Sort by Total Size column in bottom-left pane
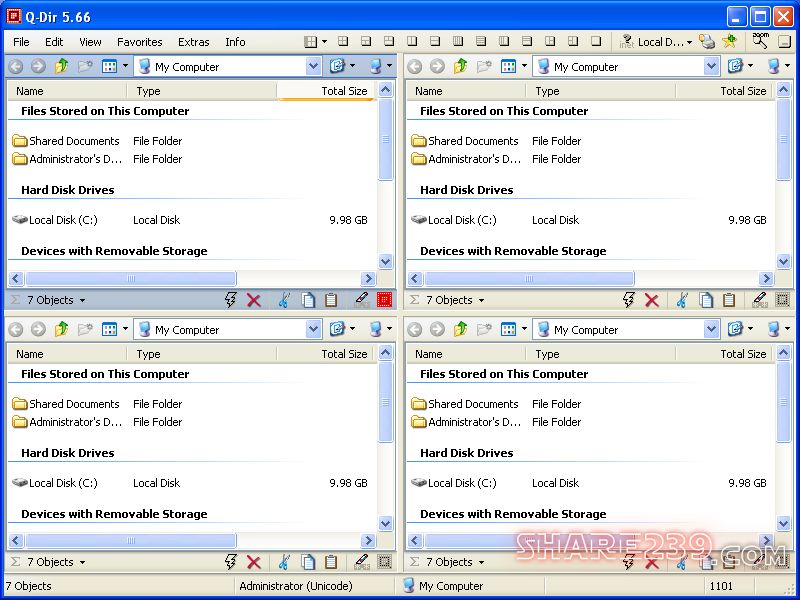Viewport: 800px width, 600px height. [325, 354]
